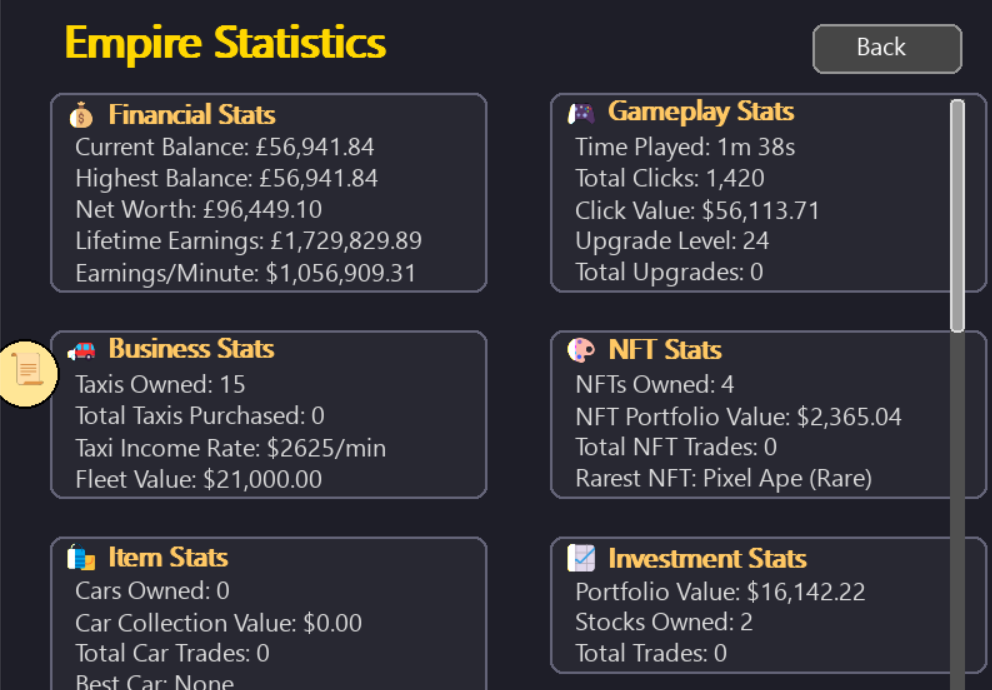
Task: Click the scrollbar track below the thumb
Action: (x=957, y=500)
